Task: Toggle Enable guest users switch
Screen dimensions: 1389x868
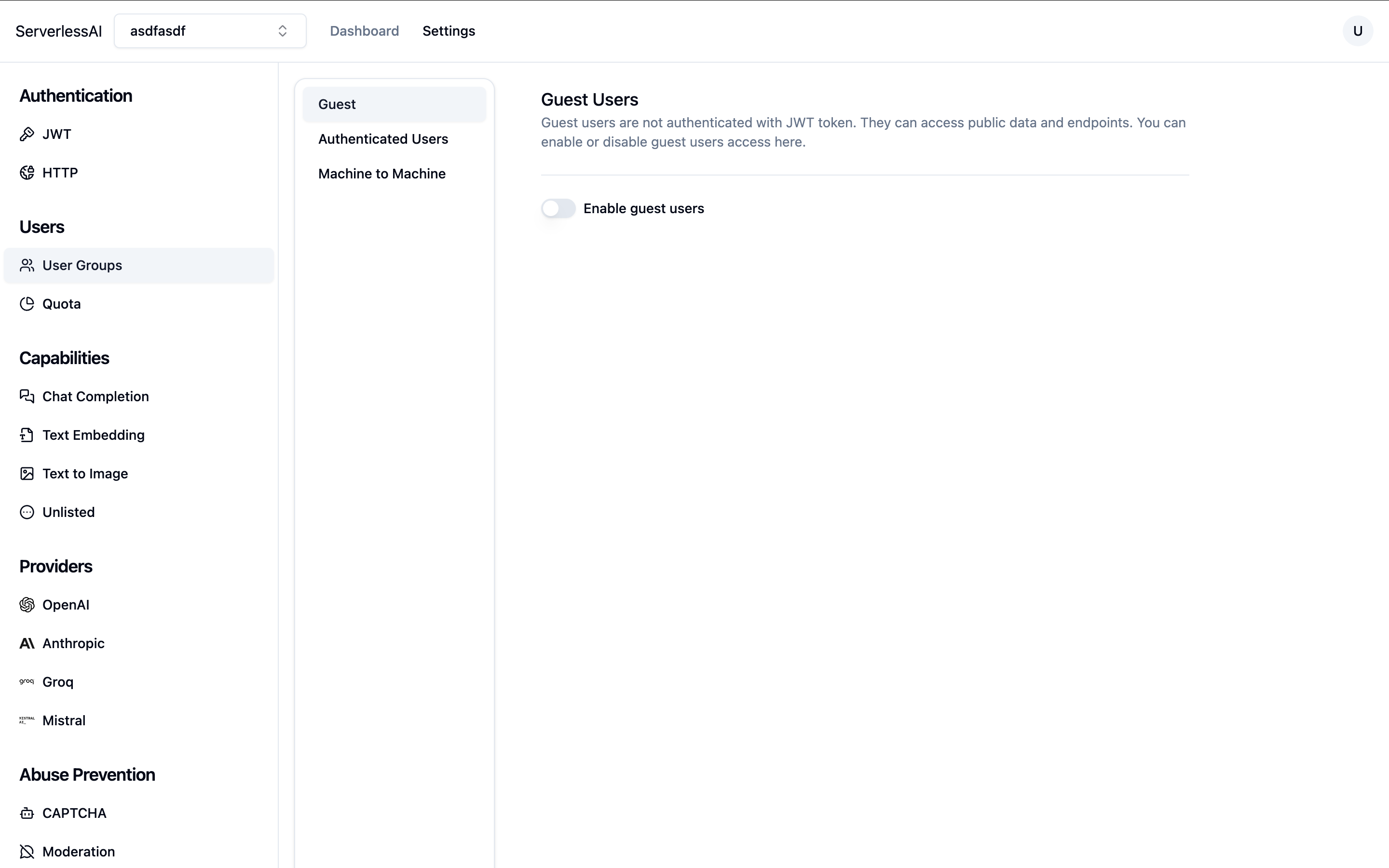Action: (558, 208)
